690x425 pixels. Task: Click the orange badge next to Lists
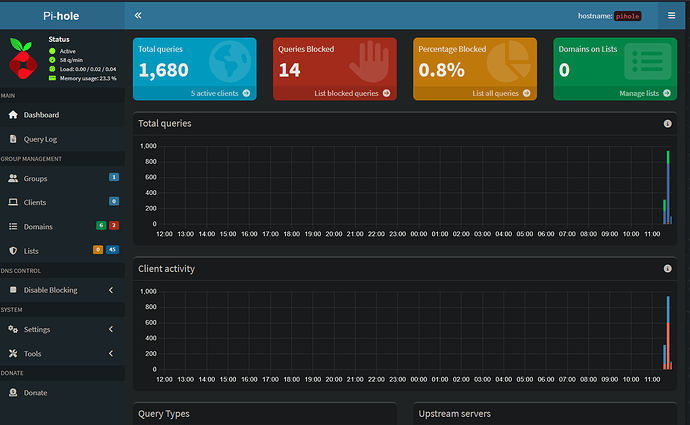point(98,249)
